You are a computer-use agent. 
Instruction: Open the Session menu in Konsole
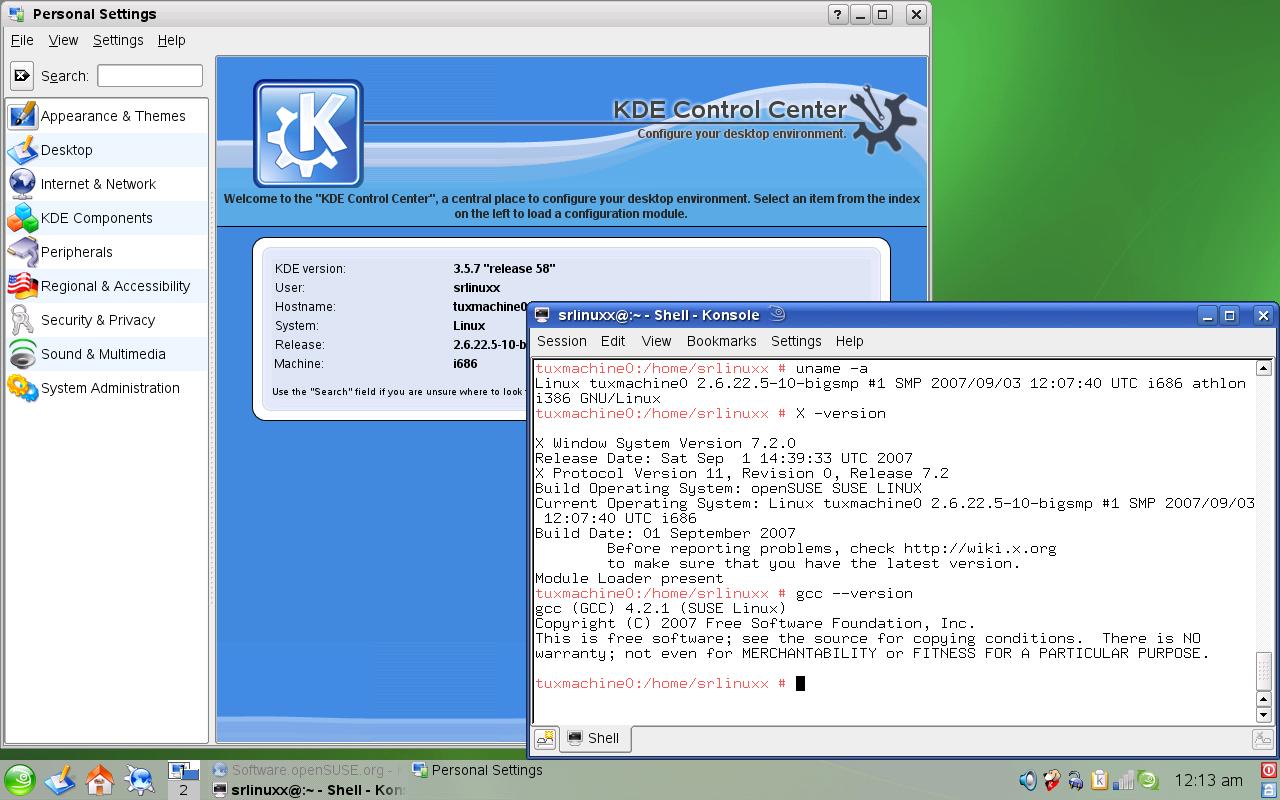tap(562, 341)
